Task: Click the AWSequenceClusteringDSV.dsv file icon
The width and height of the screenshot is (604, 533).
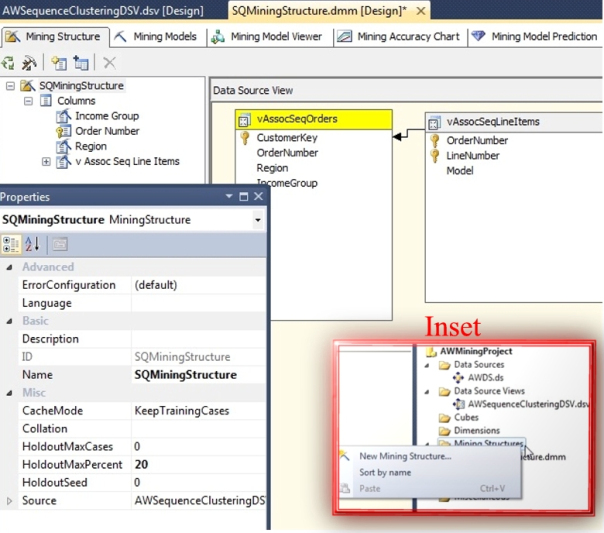Action: (458, 404)
